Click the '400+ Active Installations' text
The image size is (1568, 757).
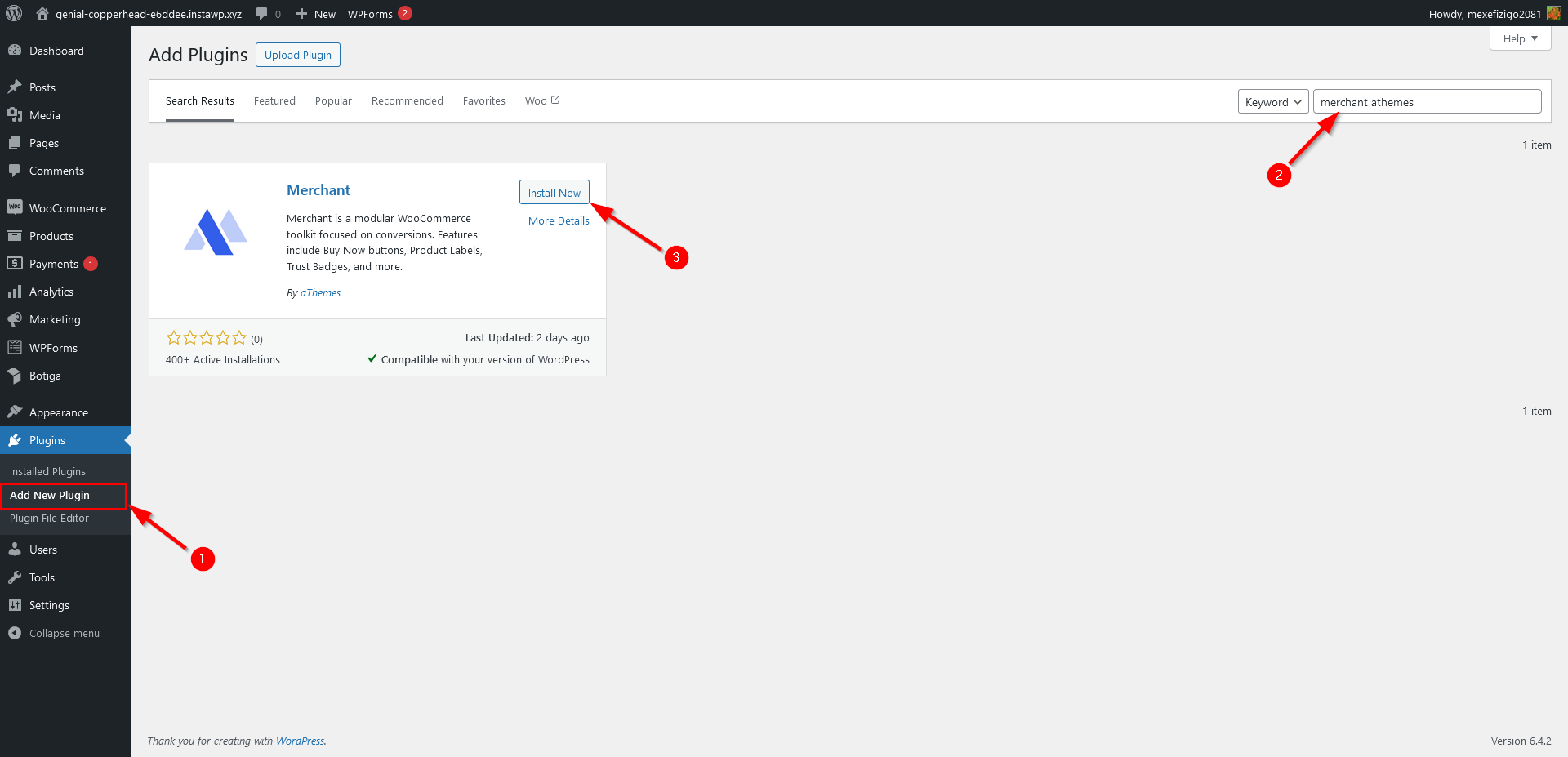tap(223, 359)
